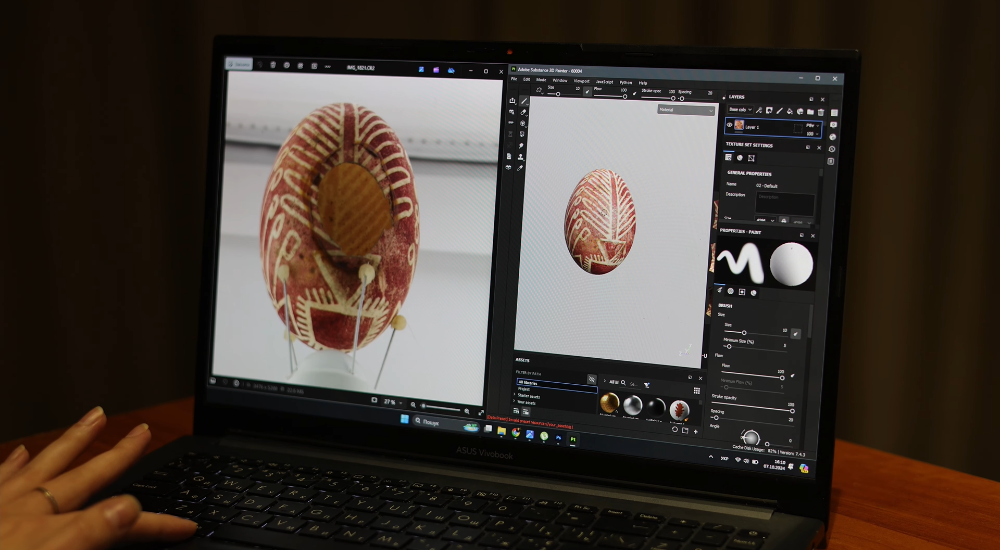Toggle pen pressure for Flow in top toolbar
The image size is (1000, 550).
[x=635, y=93]
